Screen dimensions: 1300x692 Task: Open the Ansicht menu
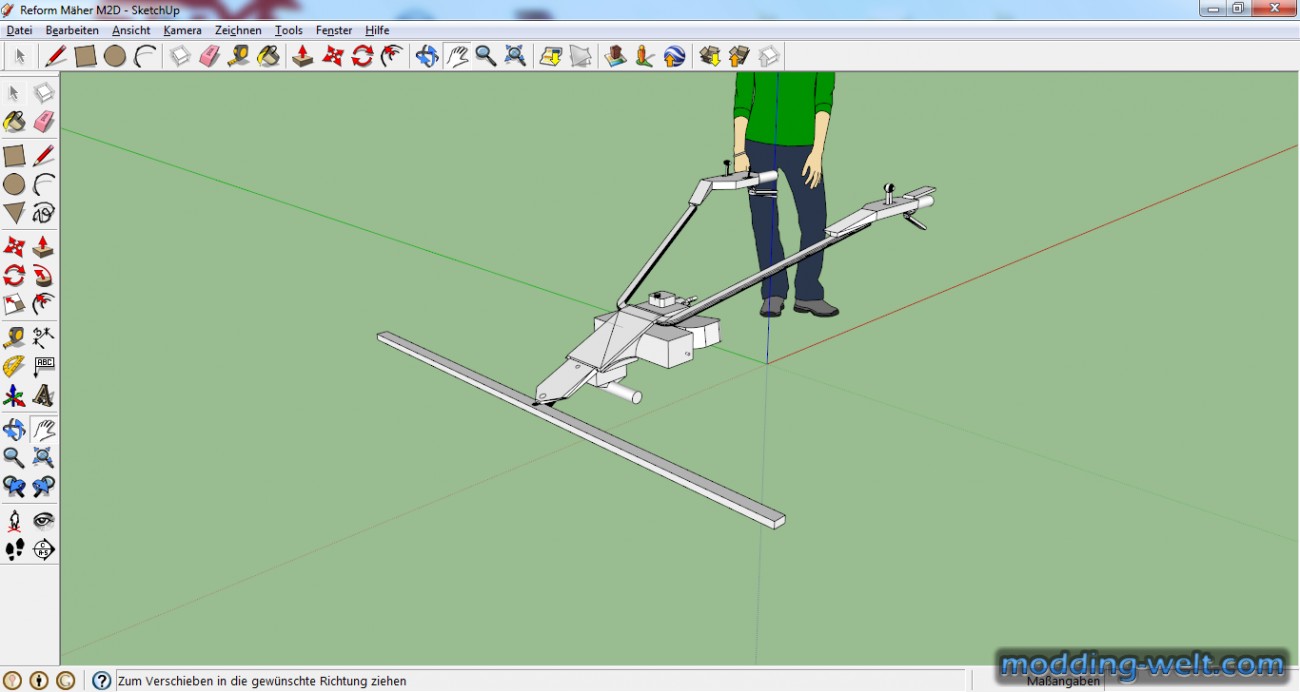131,30
